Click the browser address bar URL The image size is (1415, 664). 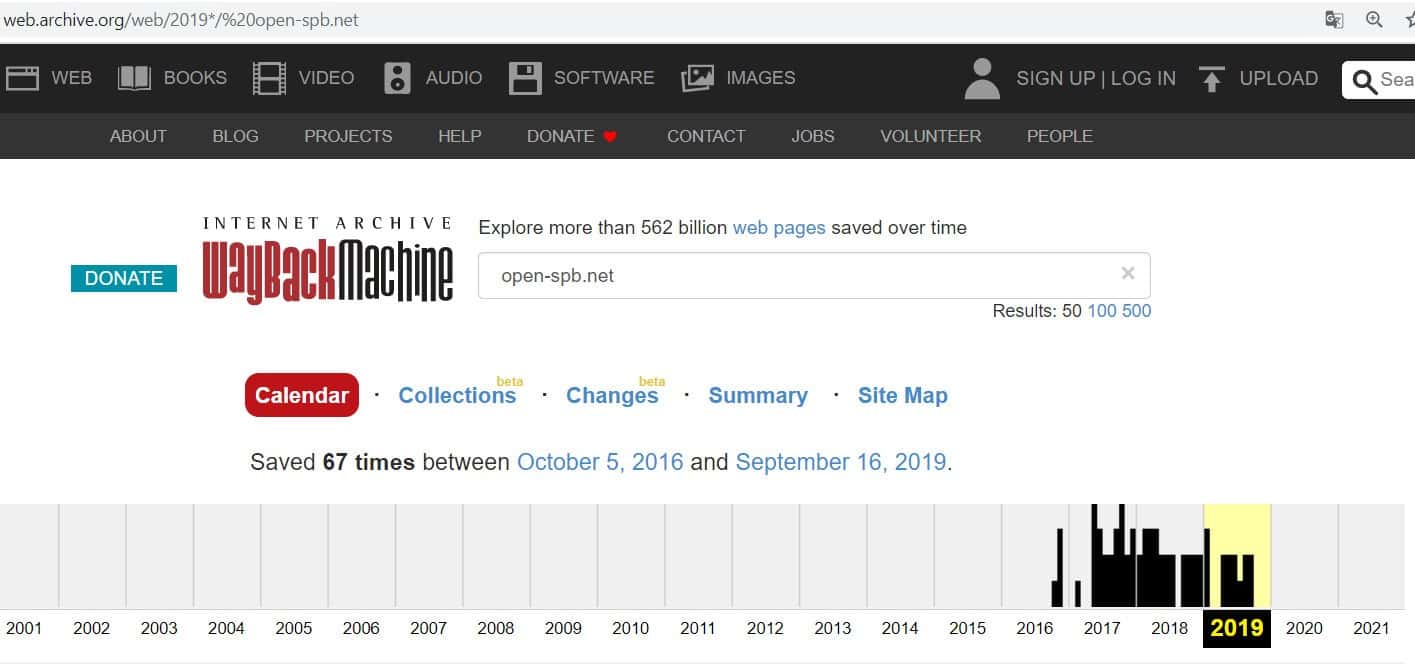click(x=181, y=20)
